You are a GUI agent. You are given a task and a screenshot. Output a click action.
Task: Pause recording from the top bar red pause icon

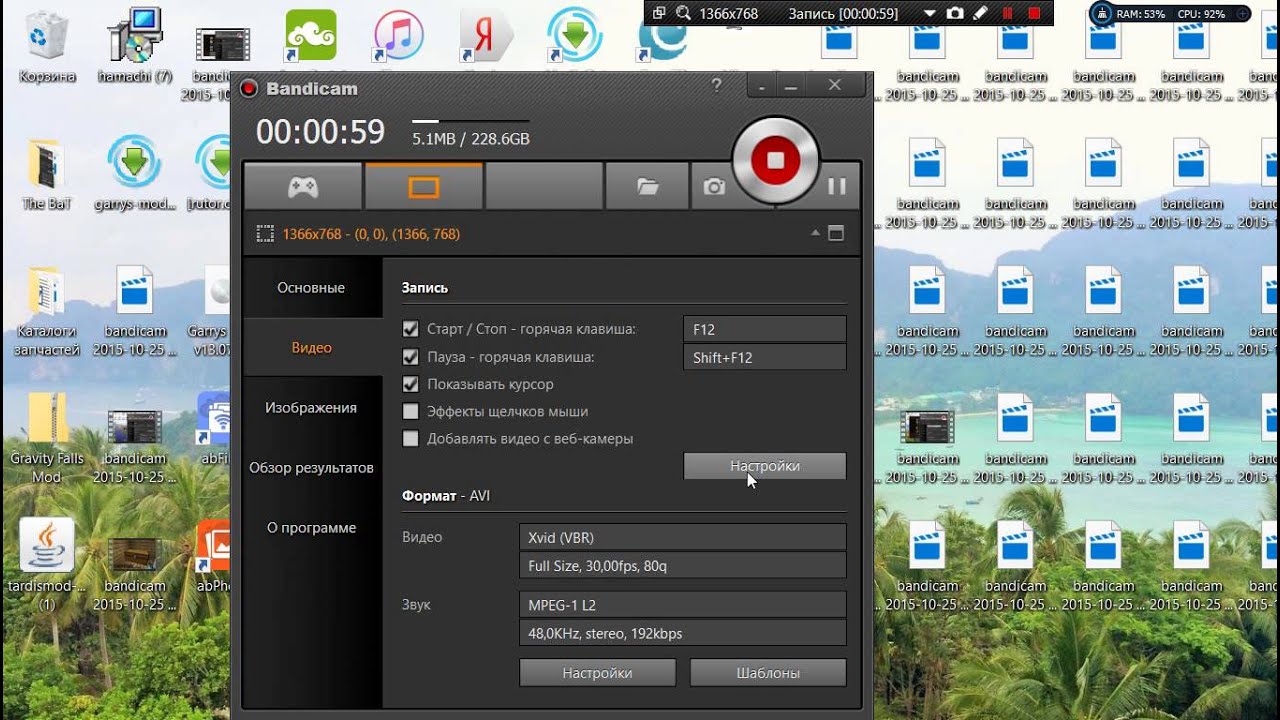1008,13
